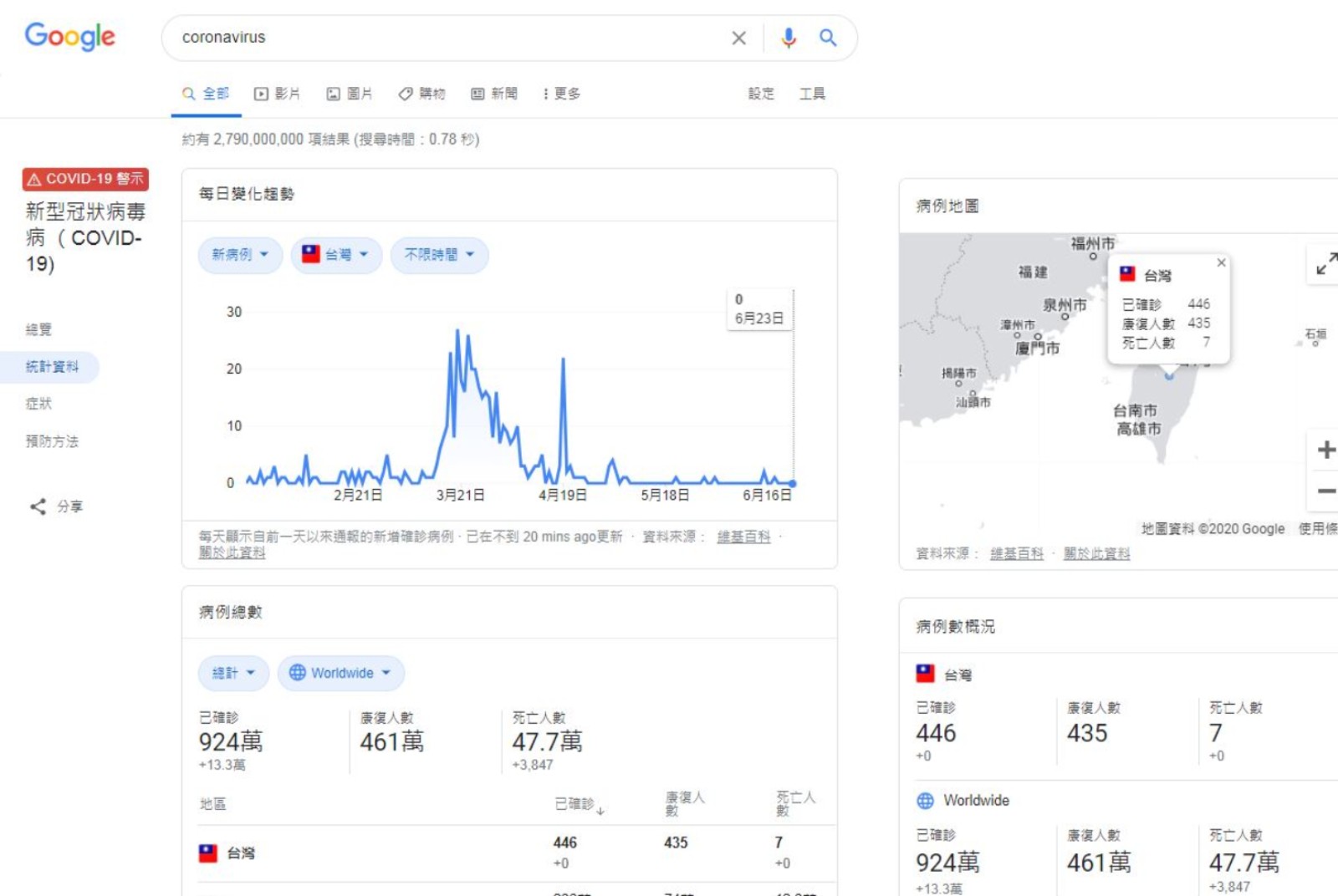Screen dimensions: 1338x896
Task: Zoom in on the case map
Action: (1325, 450)
